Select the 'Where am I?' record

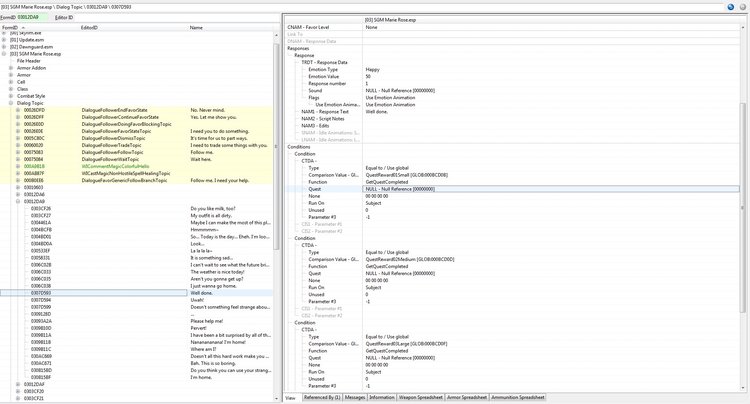click(136, 349)
